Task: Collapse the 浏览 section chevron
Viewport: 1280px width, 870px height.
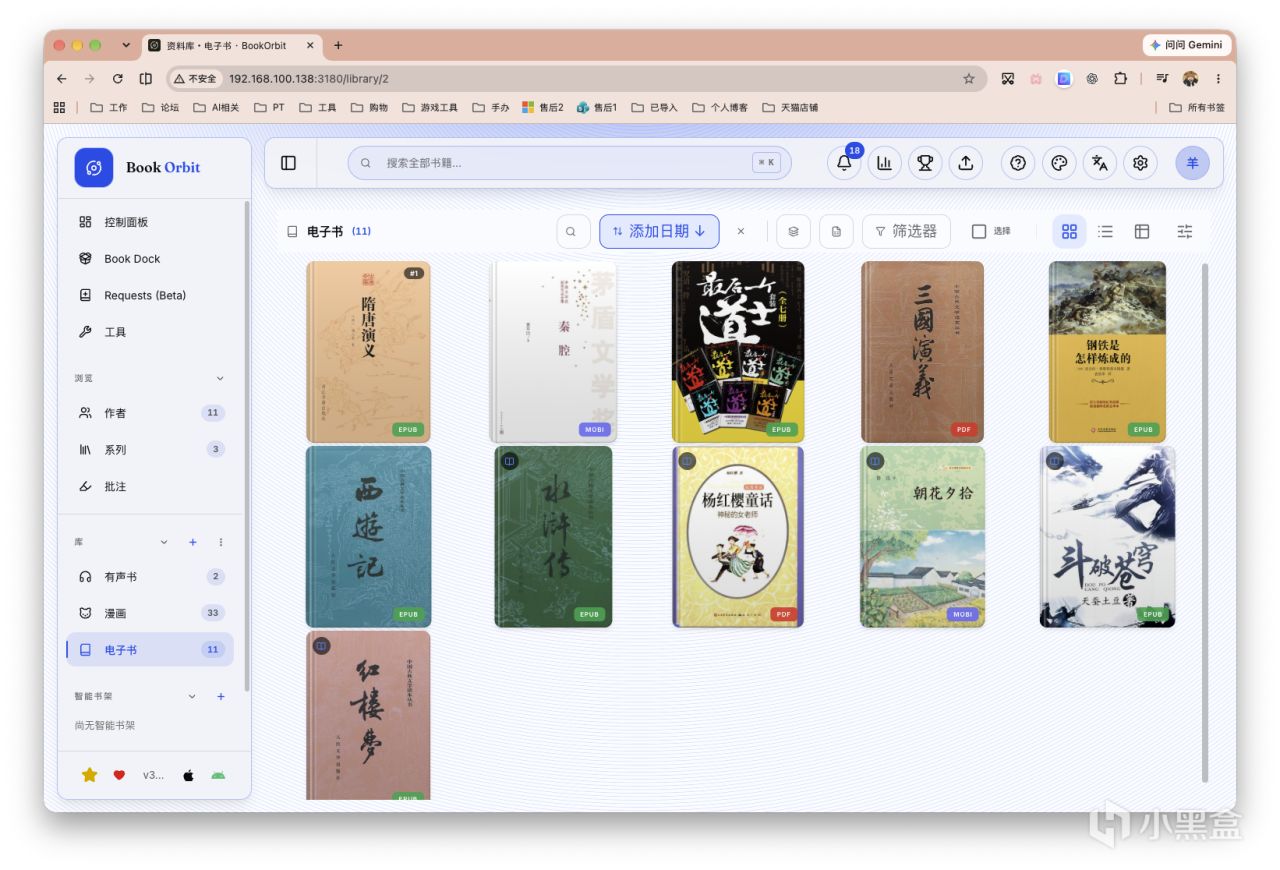Action: [x=220, y=378]
